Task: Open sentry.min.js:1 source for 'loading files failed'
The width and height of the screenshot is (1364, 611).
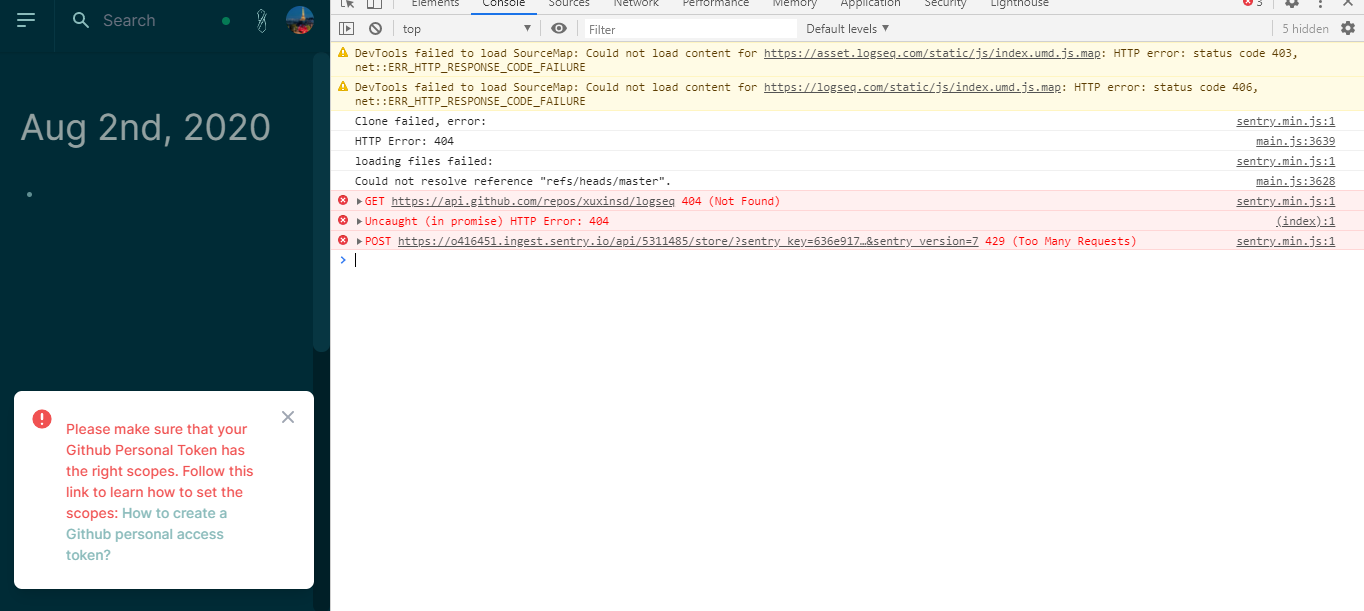Action: coord(1285,161)
